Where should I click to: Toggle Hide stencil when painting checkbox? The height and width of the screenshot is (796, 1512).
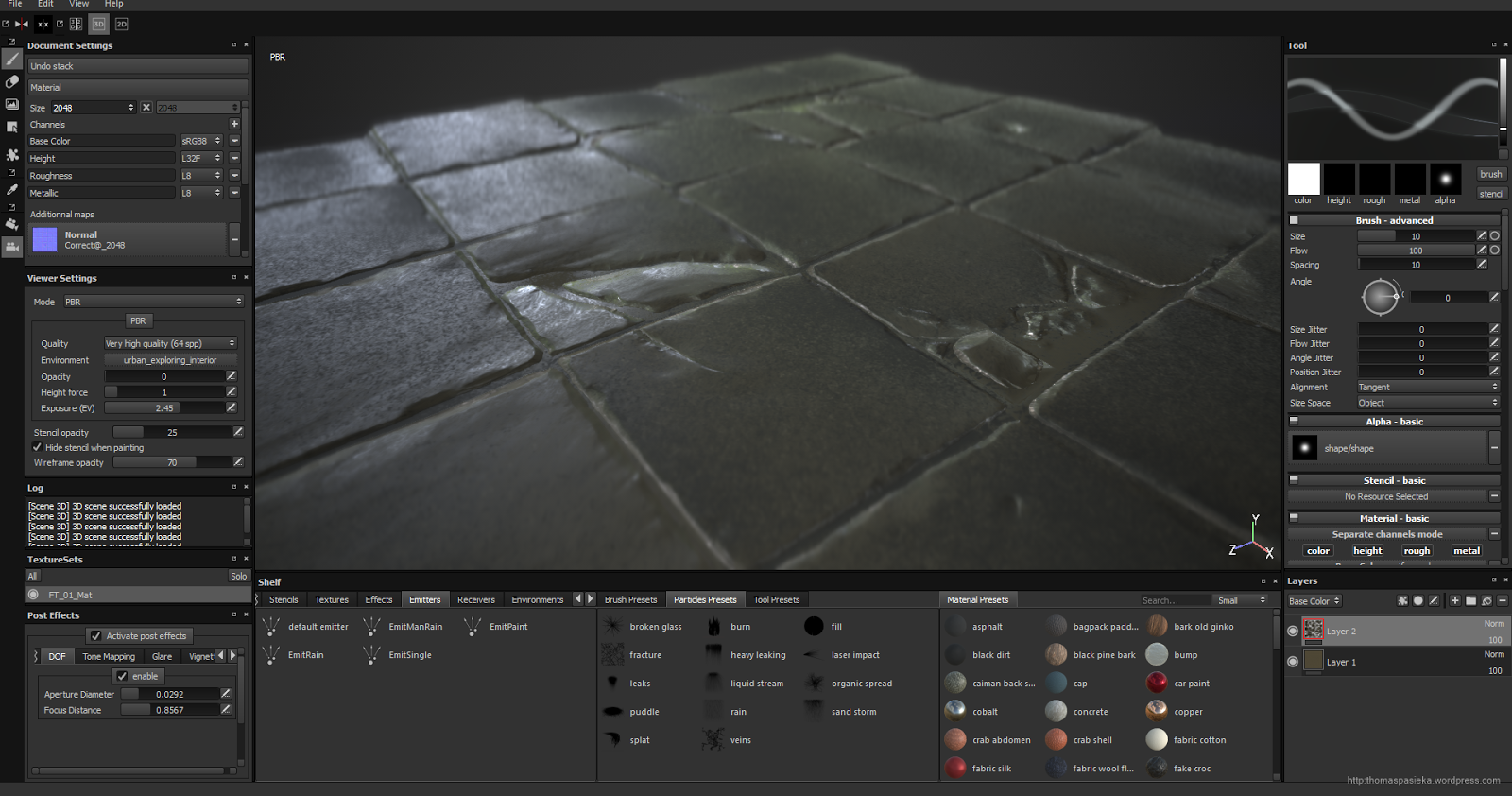coord(37,447)
